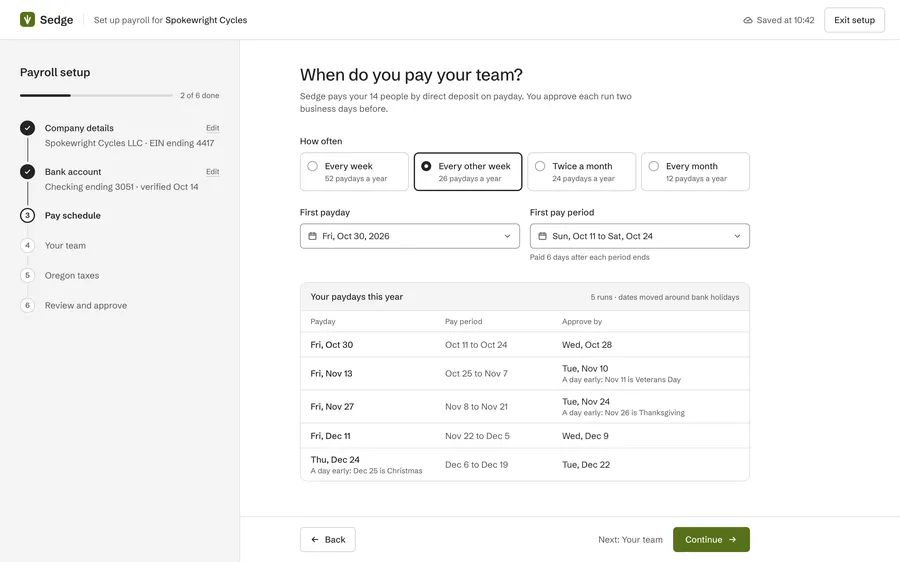This screenshot has height=562, width=900.
Task: Open the Sun, Oct 11 to Sat, Oct 24 selector
Action: (x=639, y=236)
